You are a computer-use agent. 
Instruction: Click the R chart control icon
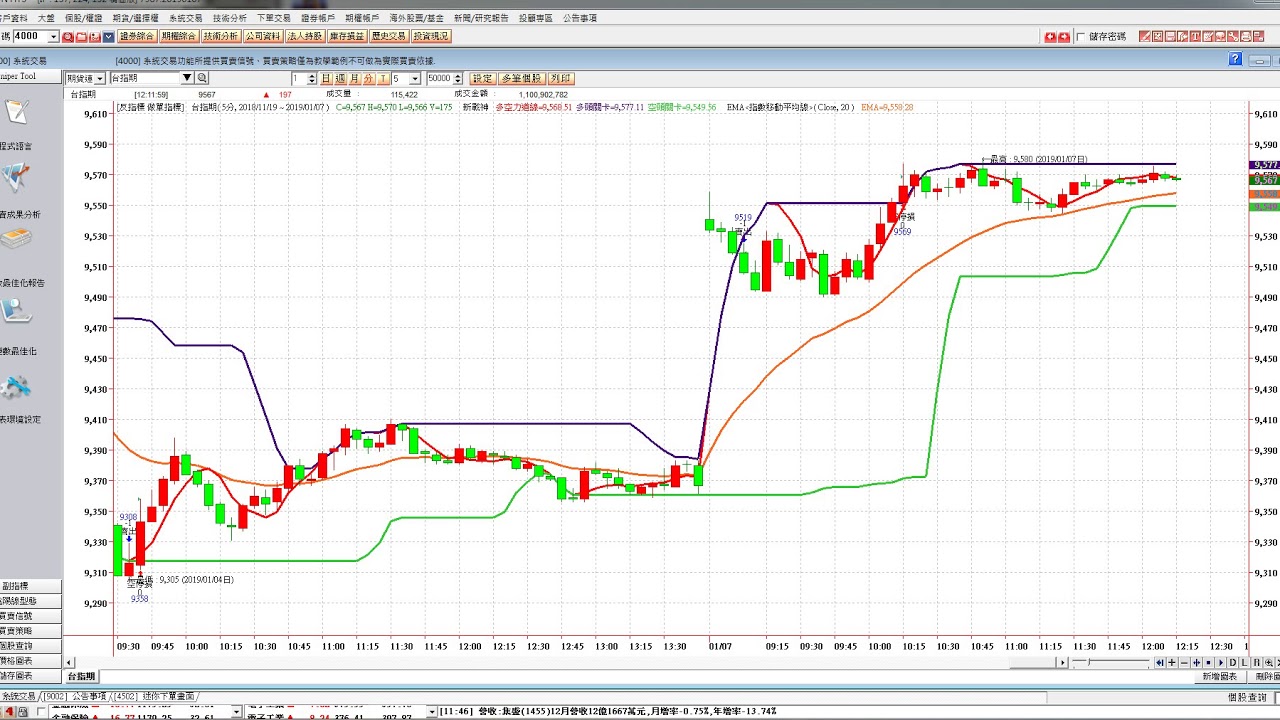coord(1256,663)
